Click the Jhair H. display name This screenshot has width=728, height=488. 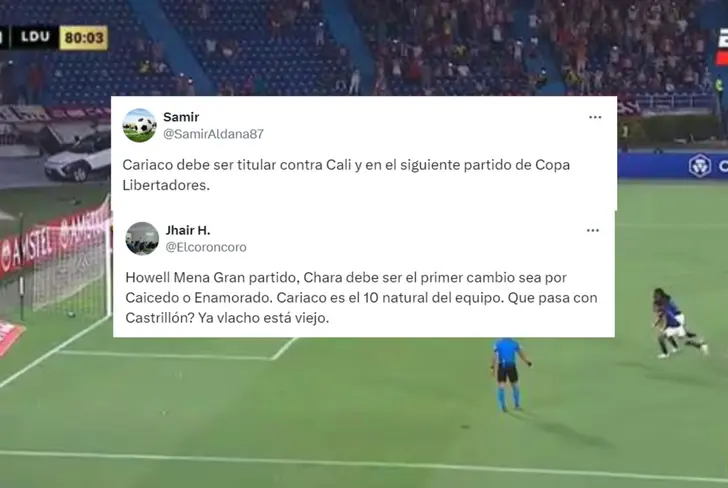tap(188, 230)
